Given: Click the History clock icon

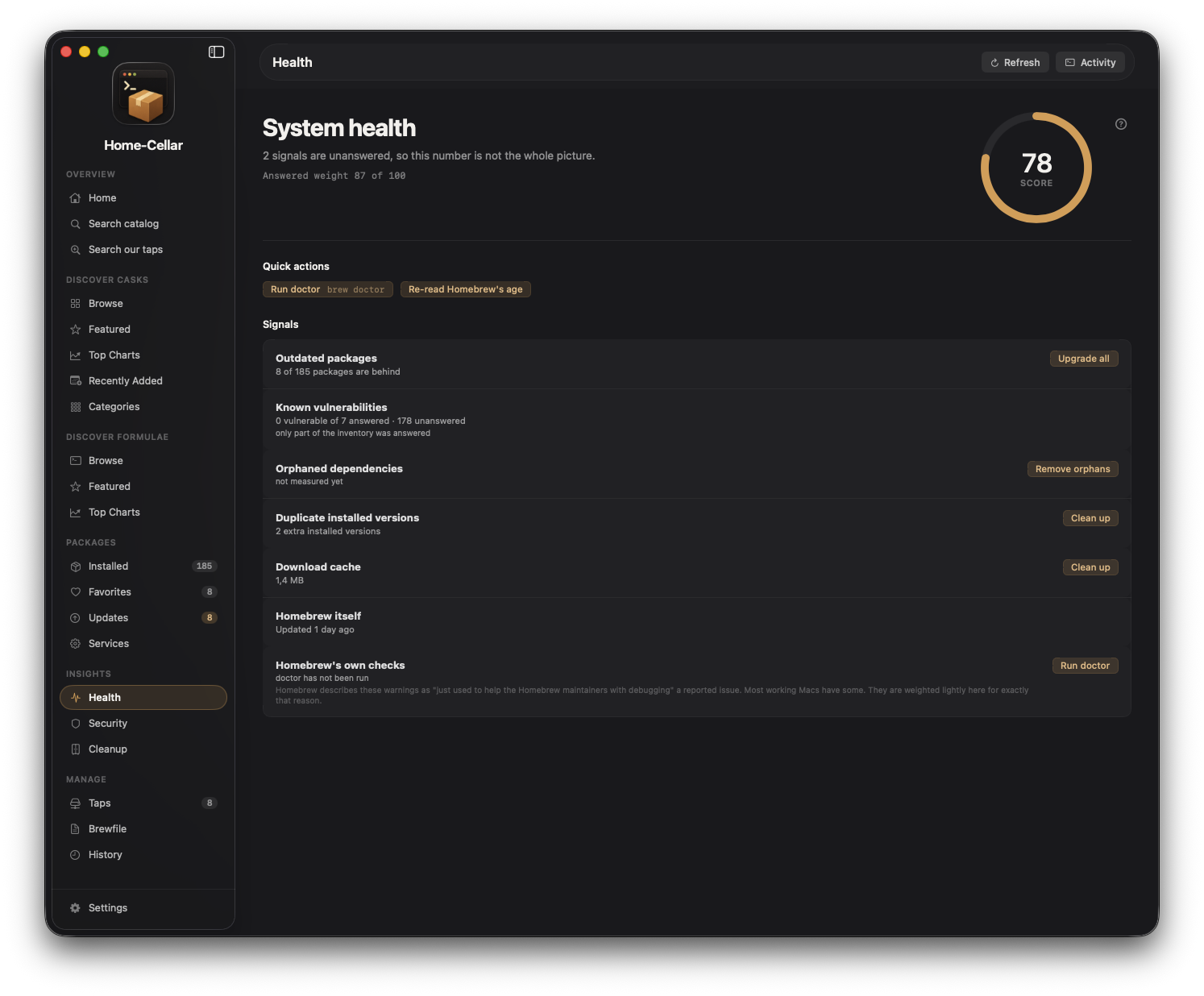Looking at the screenshot, I should click(x=75, y=855).
